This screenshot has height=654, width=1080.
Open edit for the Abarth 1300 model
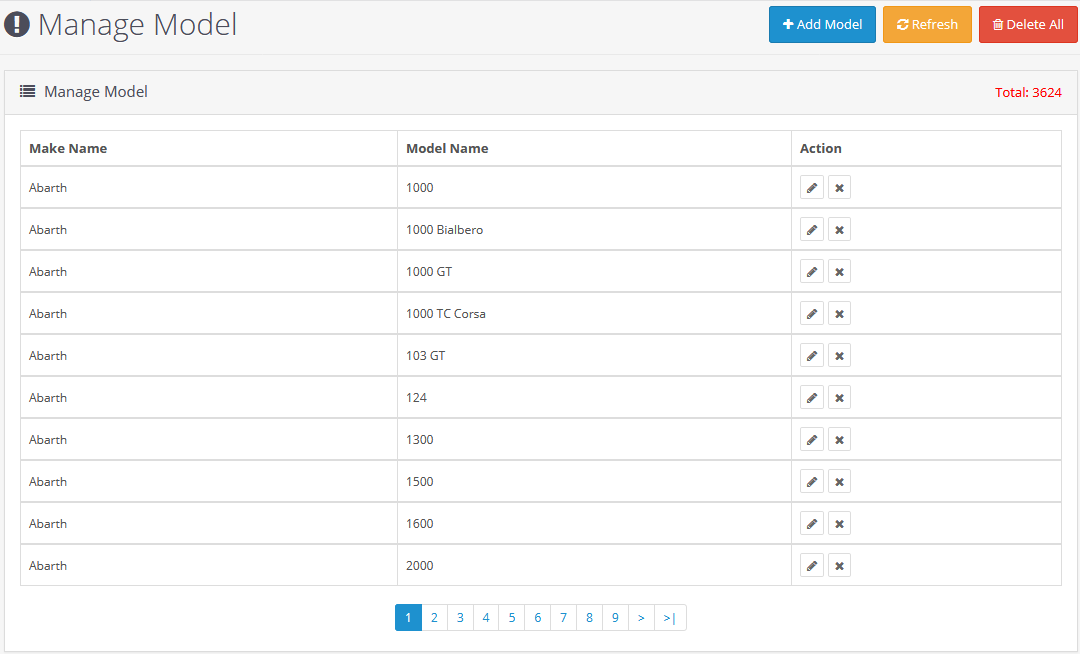[x=811, y=440]
